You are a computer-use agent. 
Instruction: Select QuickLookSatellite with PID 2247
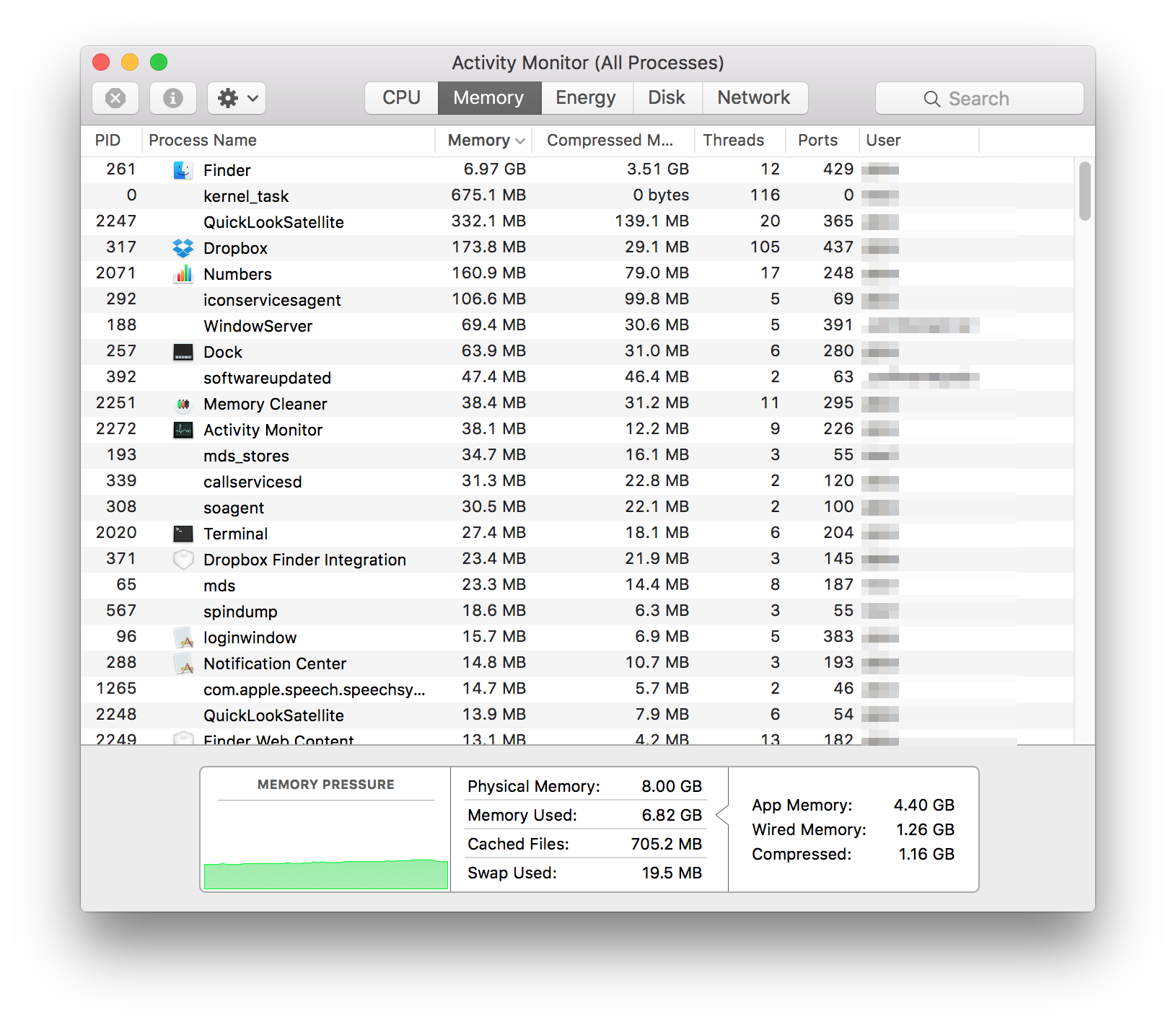[577, 222]
